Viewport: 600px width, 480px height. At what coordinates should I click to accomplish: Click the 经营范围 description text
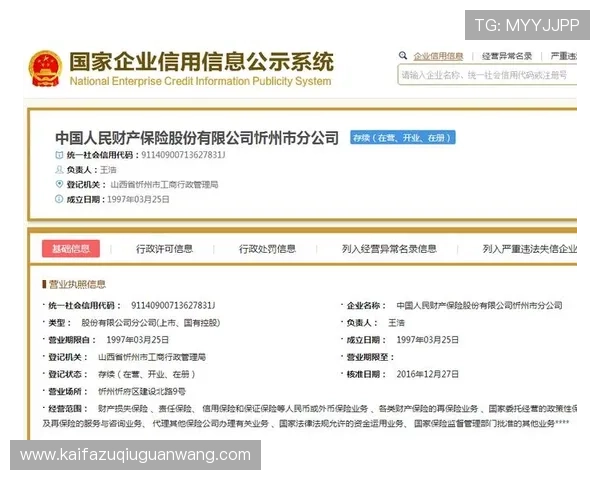(309, 416)
